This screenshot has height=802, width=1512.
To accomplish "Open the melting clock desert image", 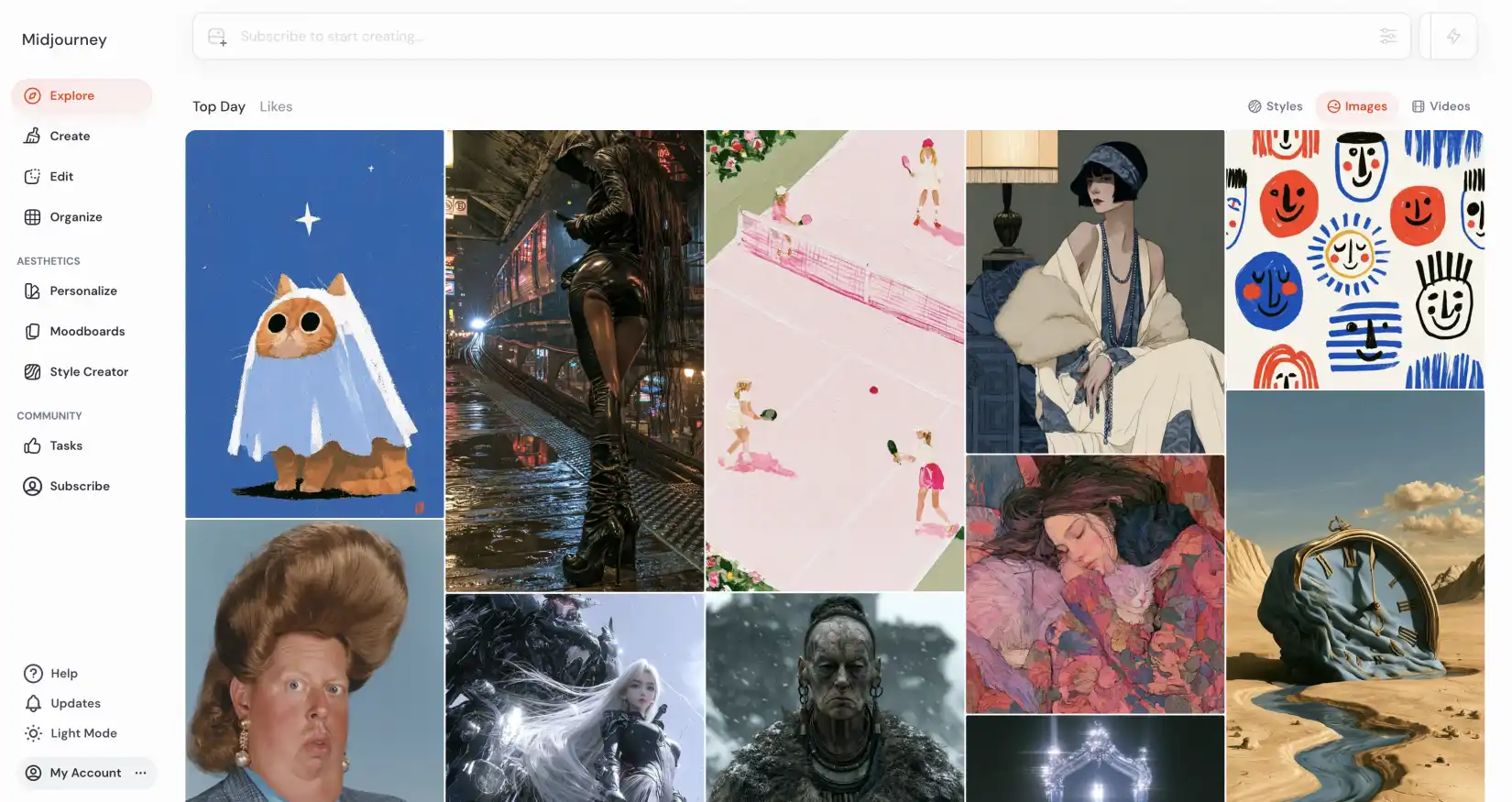I will coord(1355,597).
